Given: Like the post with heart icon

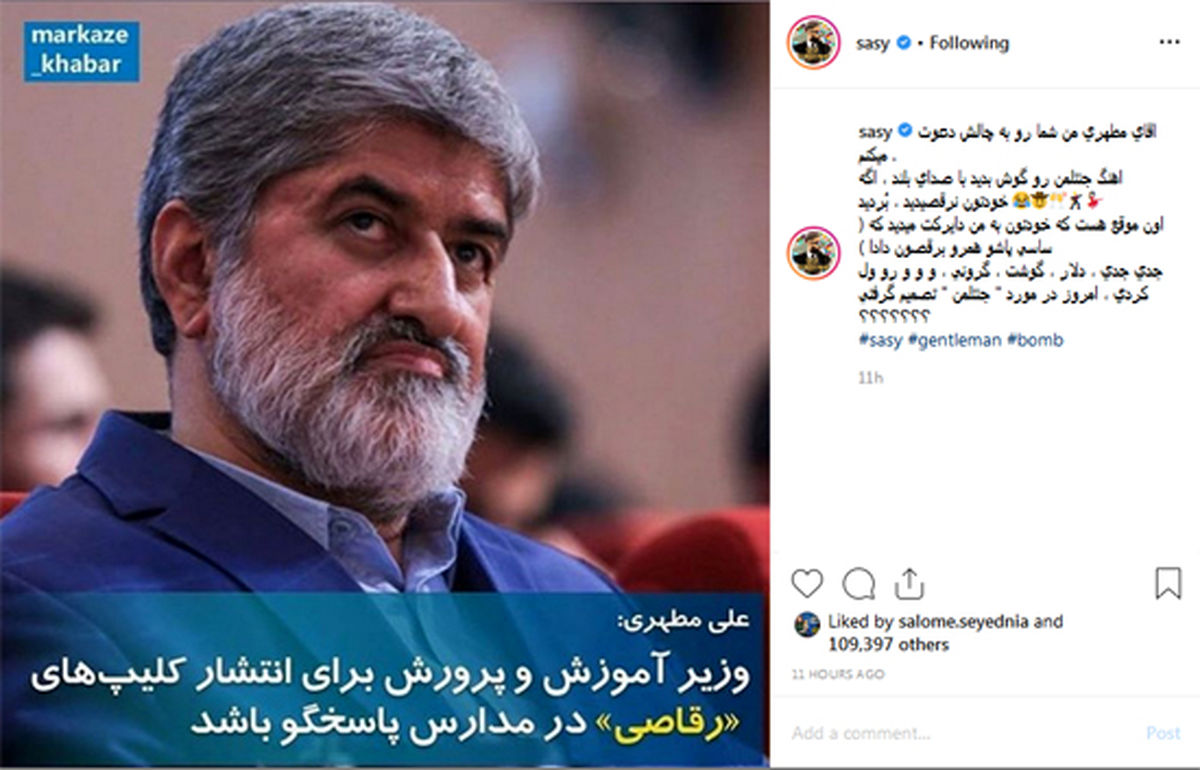Looking at the screenshot, I should pos(806,583).
